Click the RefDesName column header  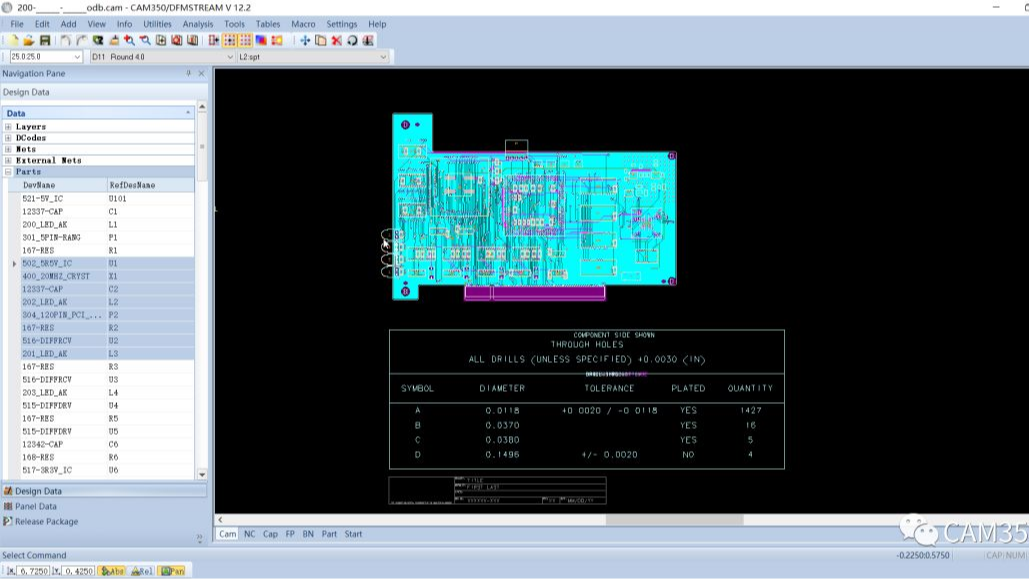click(x=150, y=185)
